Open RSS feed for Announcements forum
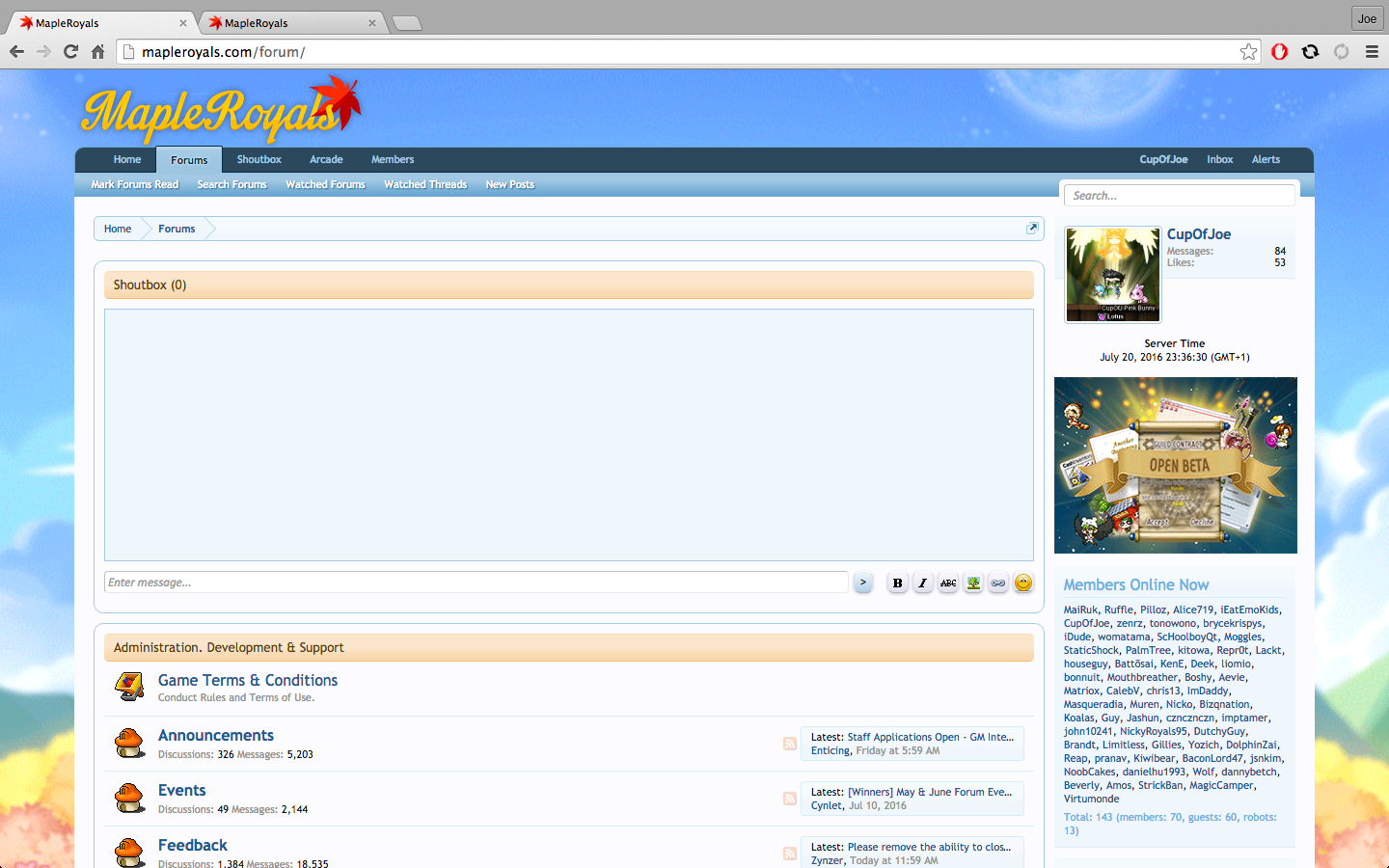 [790, 744]
